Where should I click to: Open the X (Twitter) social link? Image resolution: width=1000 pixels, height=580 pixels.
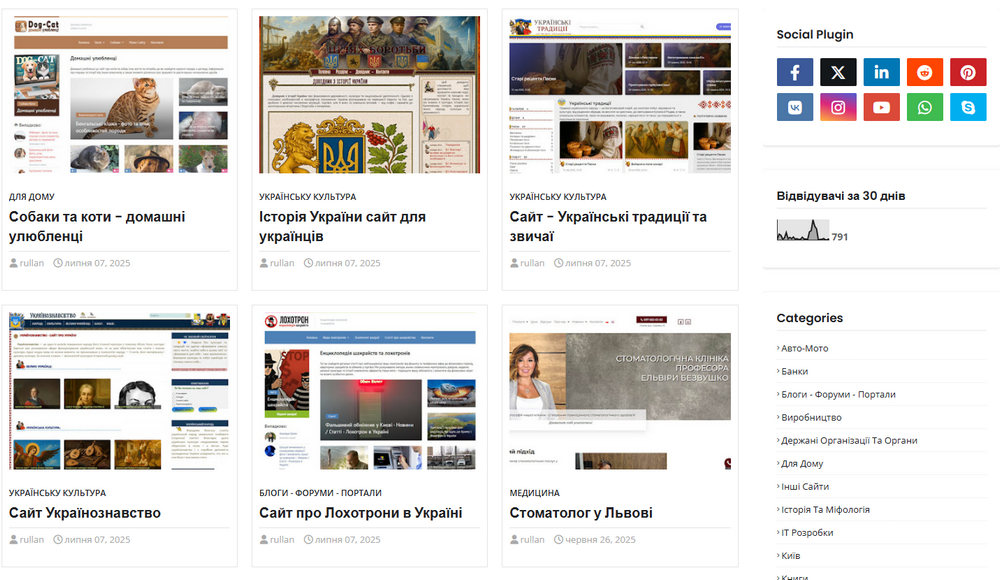(838, 72)
